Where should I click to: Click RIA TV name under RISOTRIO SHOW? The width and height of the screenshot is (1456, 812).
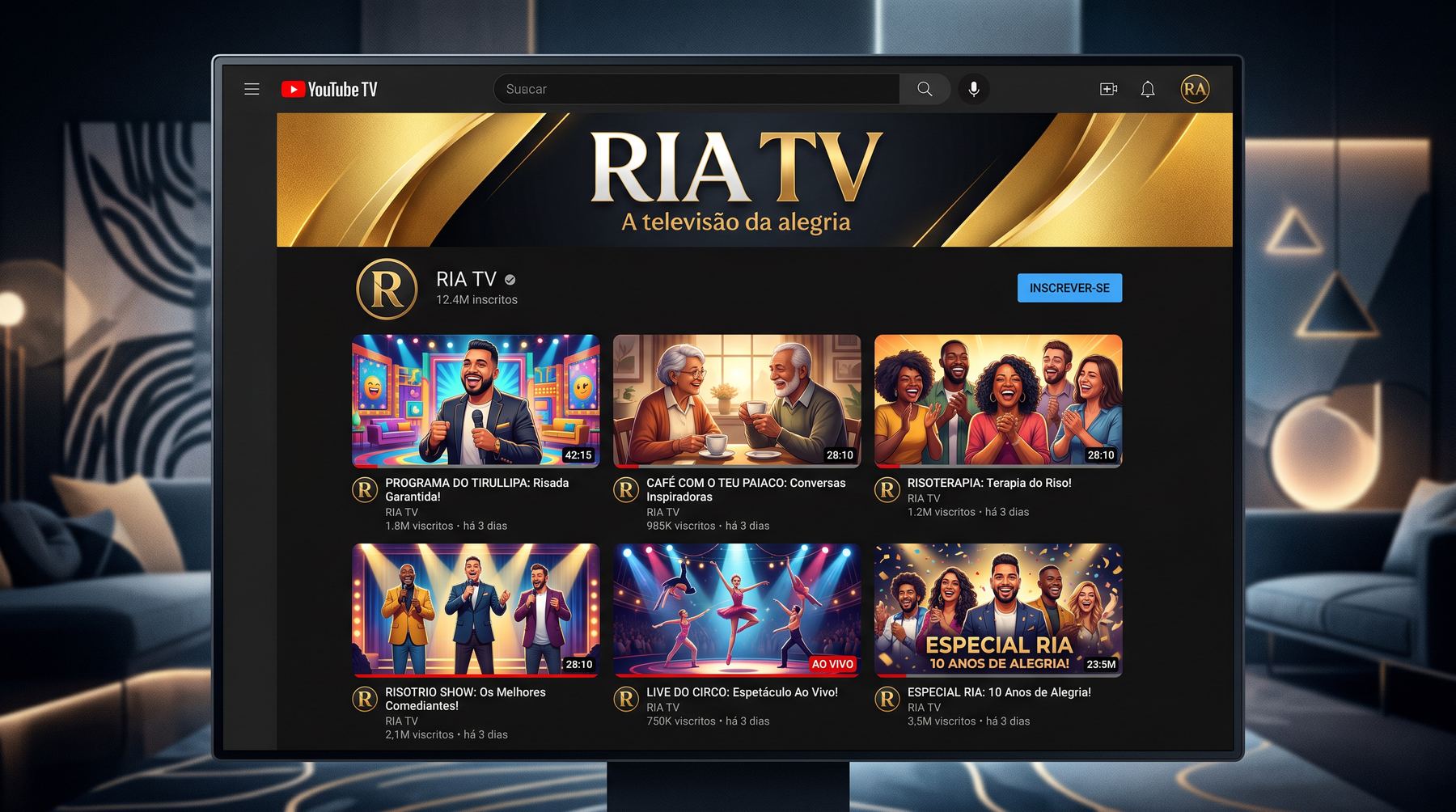coord(401,721)
